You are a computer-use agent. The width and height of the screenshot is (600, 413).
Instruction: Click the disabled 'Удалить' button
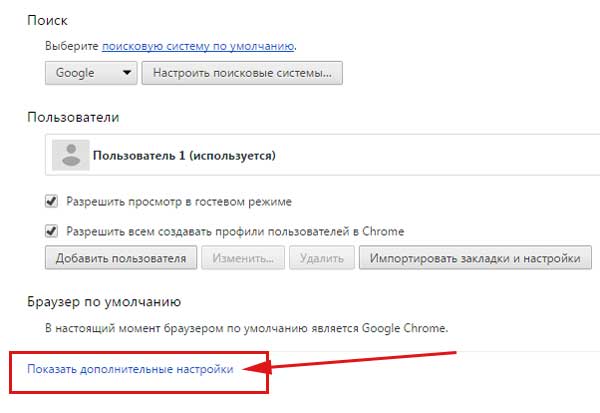[319, 259]
